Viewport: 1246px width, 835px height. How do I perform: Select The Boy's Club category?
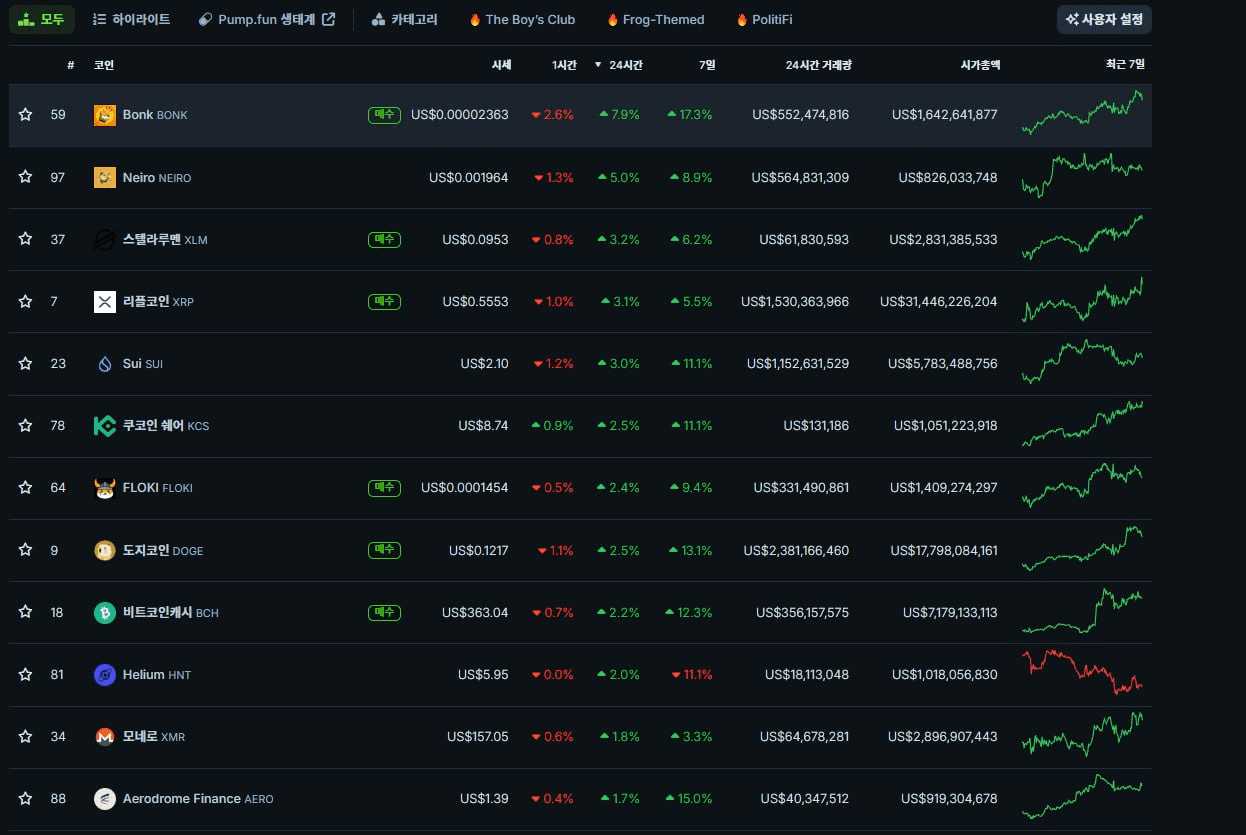[x=522, y=19]
